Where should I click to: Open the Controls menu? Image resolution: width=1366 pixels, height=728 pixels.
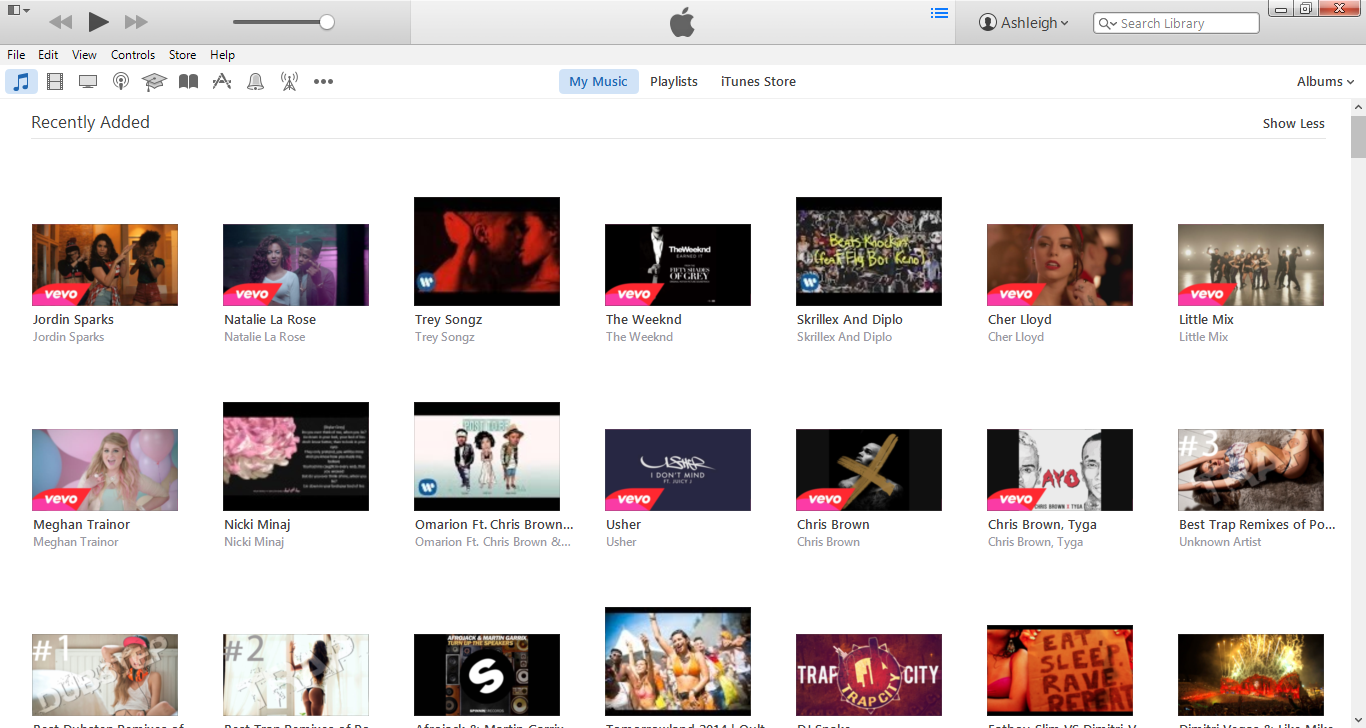click(133, 55)
